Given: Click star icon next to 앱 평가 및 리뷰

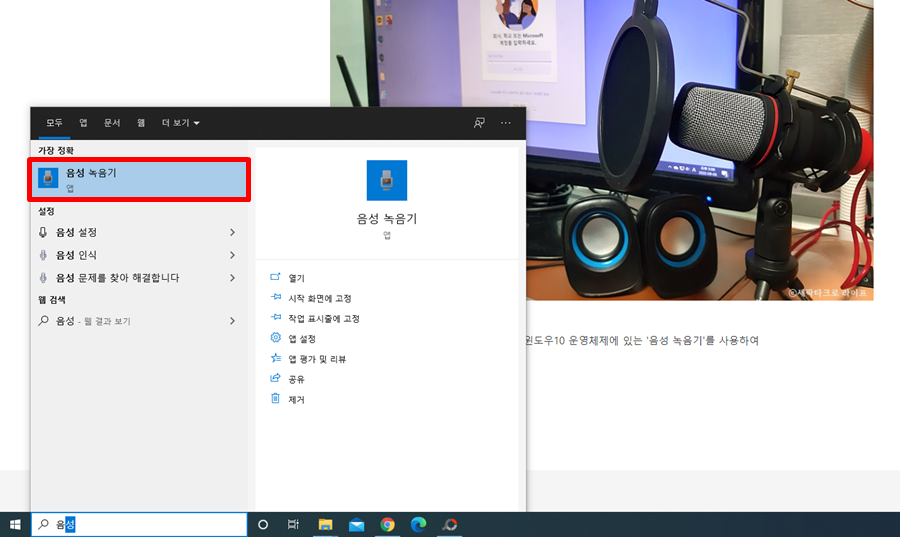Looking at the screenshot, I should point(276,358).
